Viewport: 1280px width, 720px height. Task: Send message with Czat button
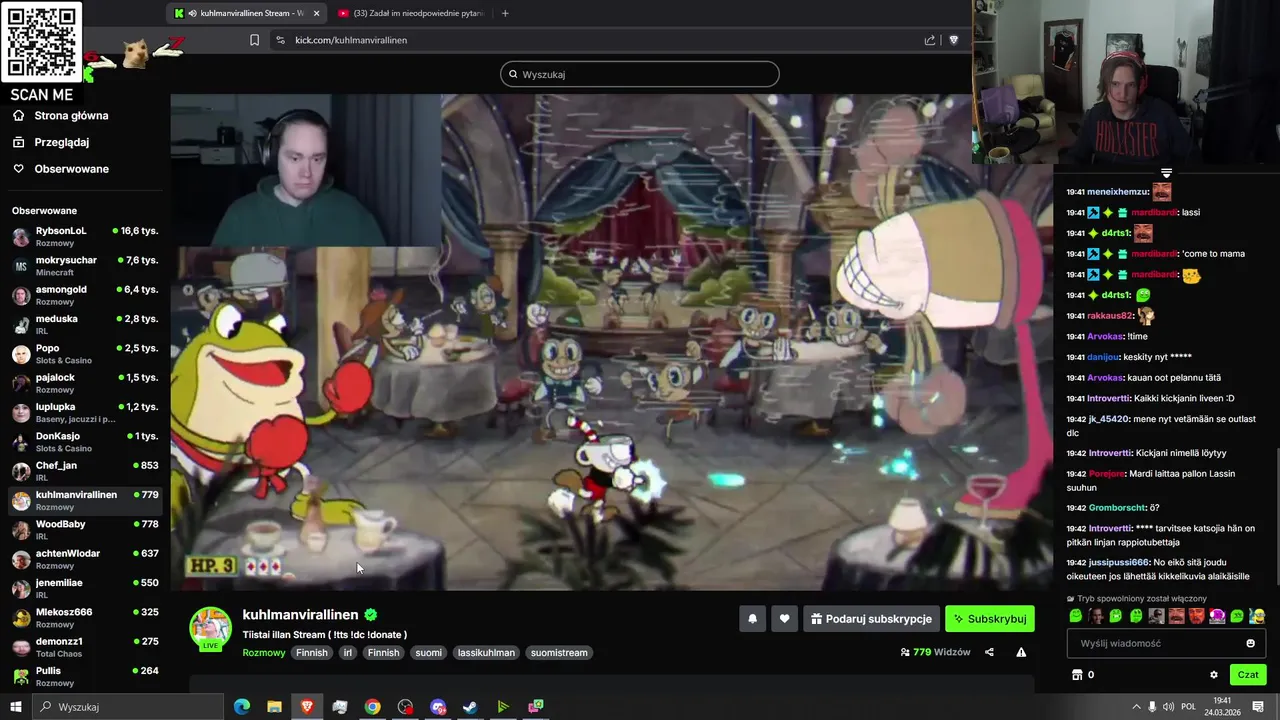point(1248,675)
